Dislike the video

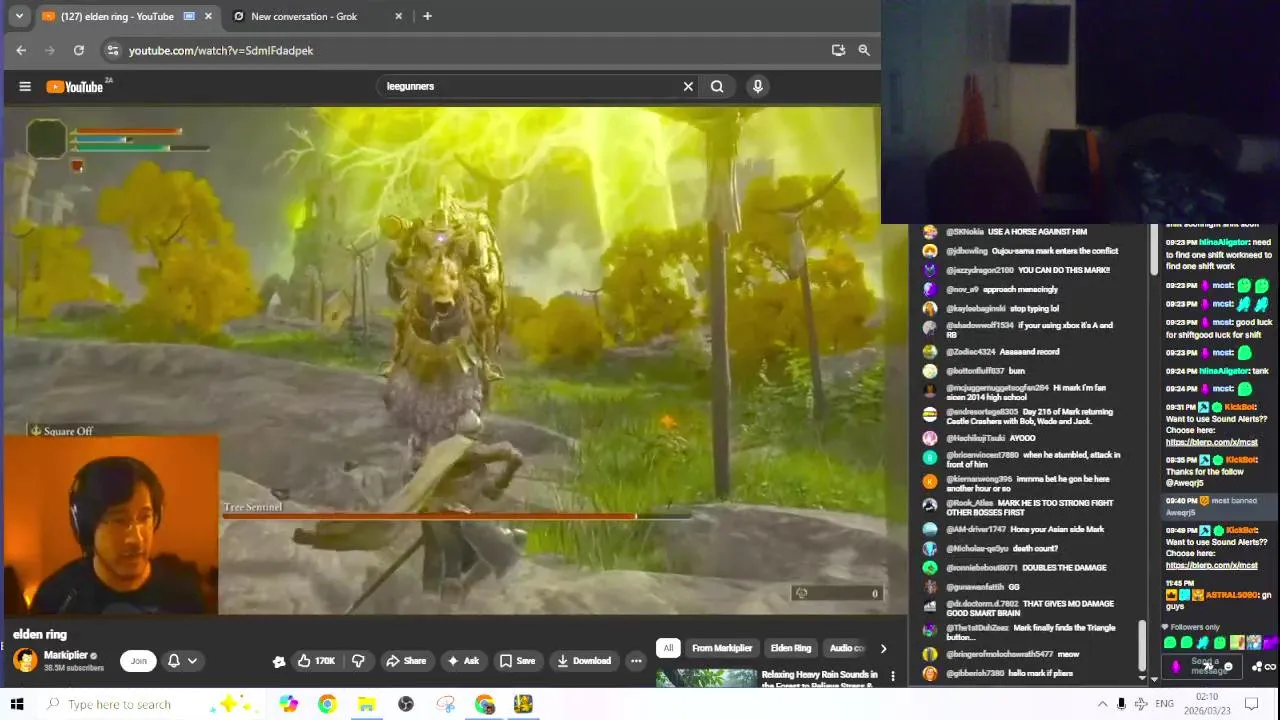pyautogui.click(x=358, y=661)
